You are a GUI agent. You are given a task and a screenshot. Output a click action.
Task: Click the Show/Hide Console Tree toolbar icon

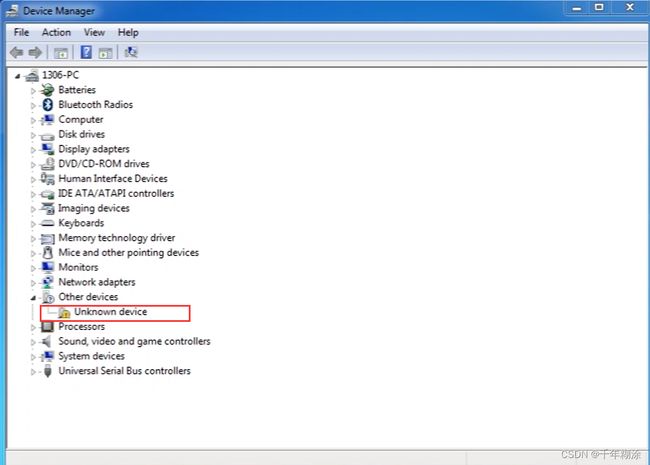click(61, 53)
